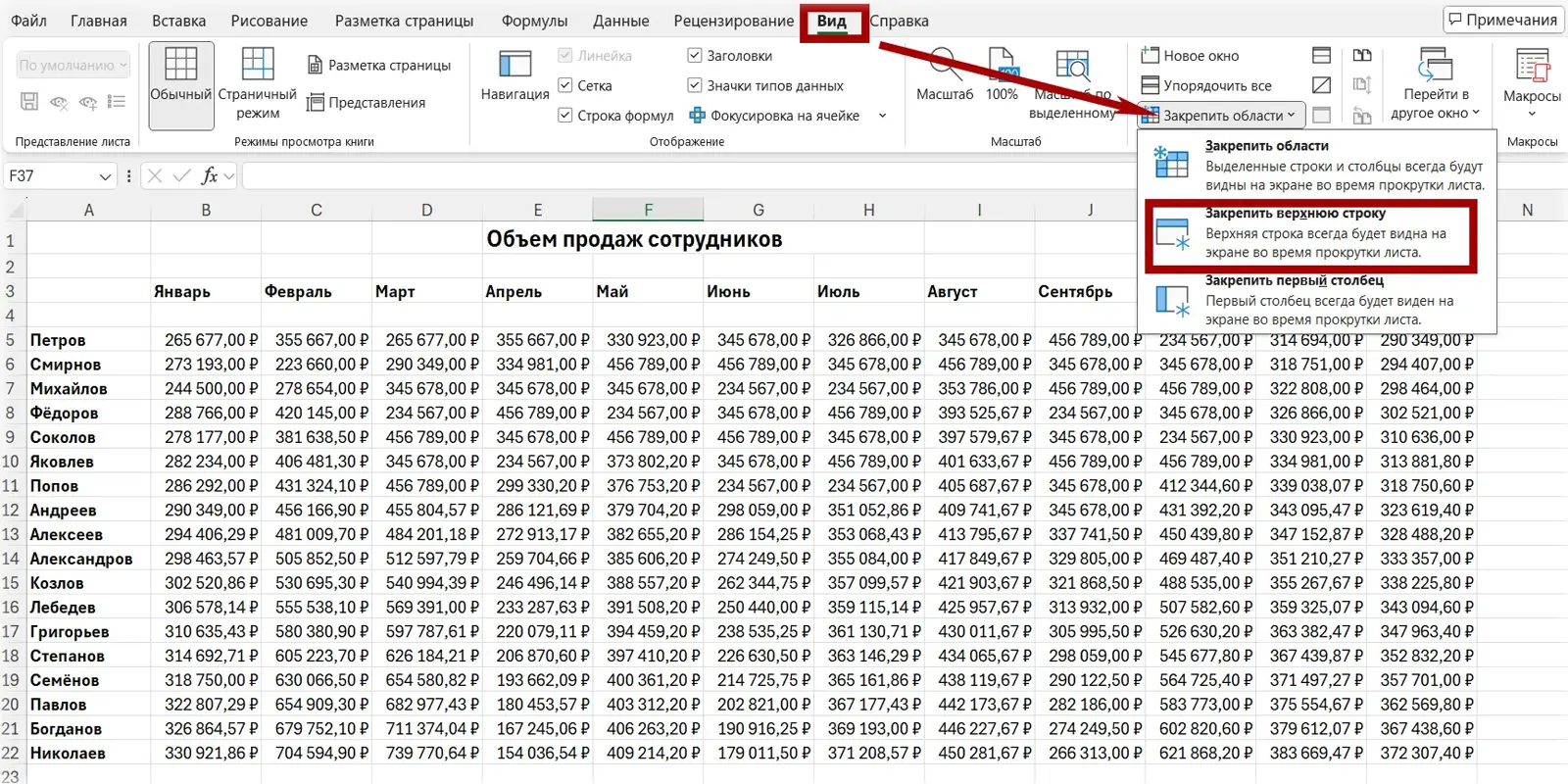Switch to the Рисование tab

tap(269, 21)
